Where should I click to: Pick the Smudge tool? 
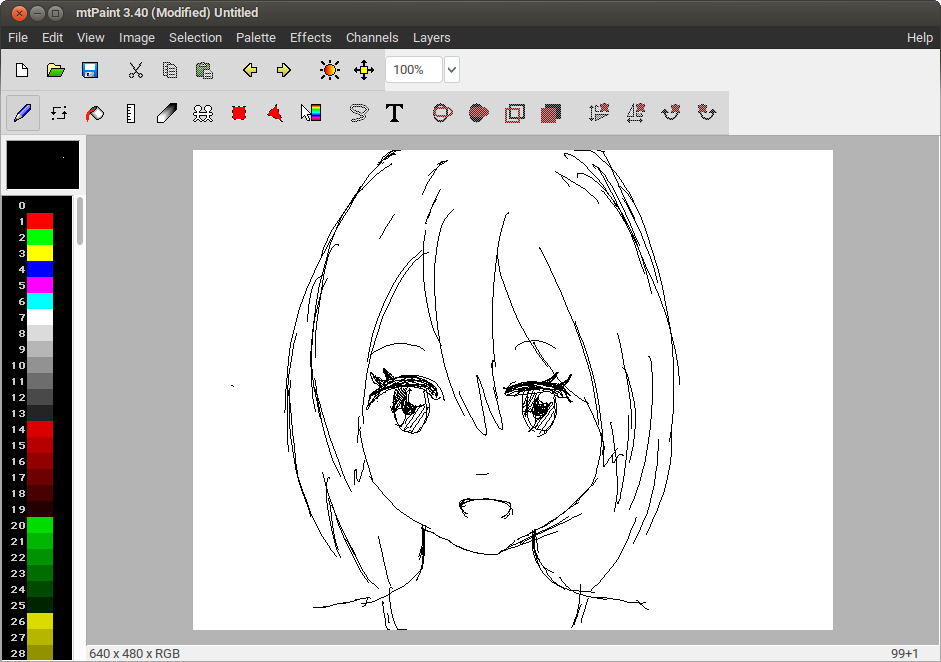166,112
